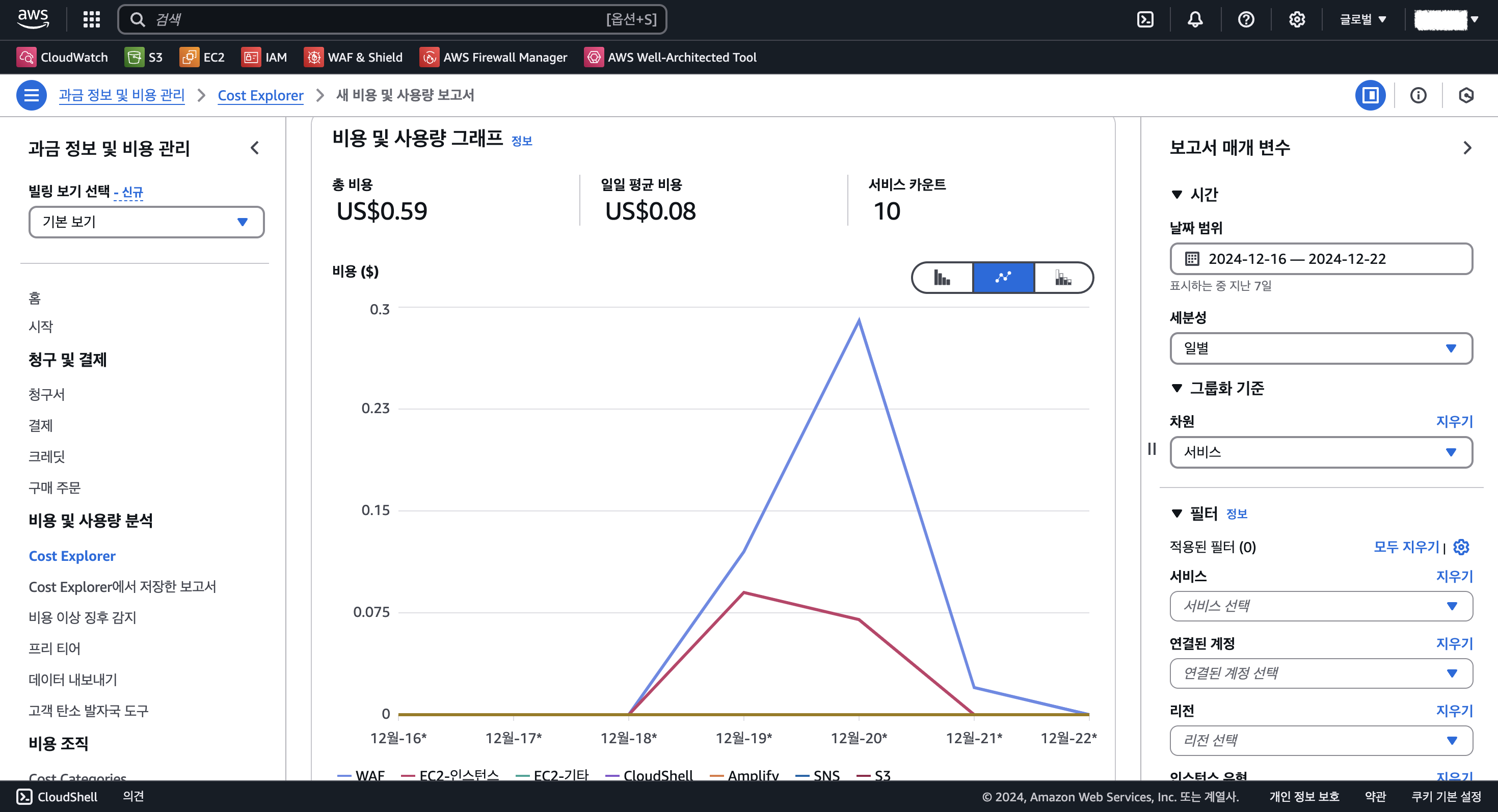Click the filter preferences gear icon

1461,547
